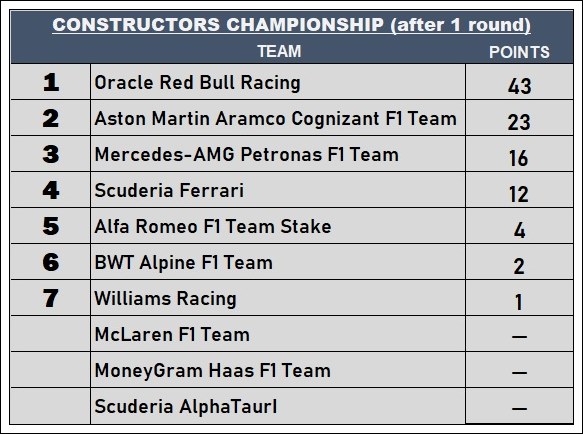Click the MoneyGram Haas F1 Team cell

[278, 370]
